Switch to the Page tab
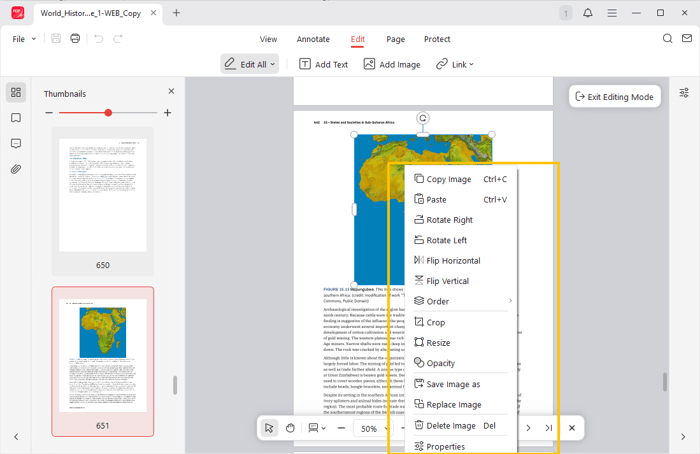The image size is (700, 454). coord(396,39)
